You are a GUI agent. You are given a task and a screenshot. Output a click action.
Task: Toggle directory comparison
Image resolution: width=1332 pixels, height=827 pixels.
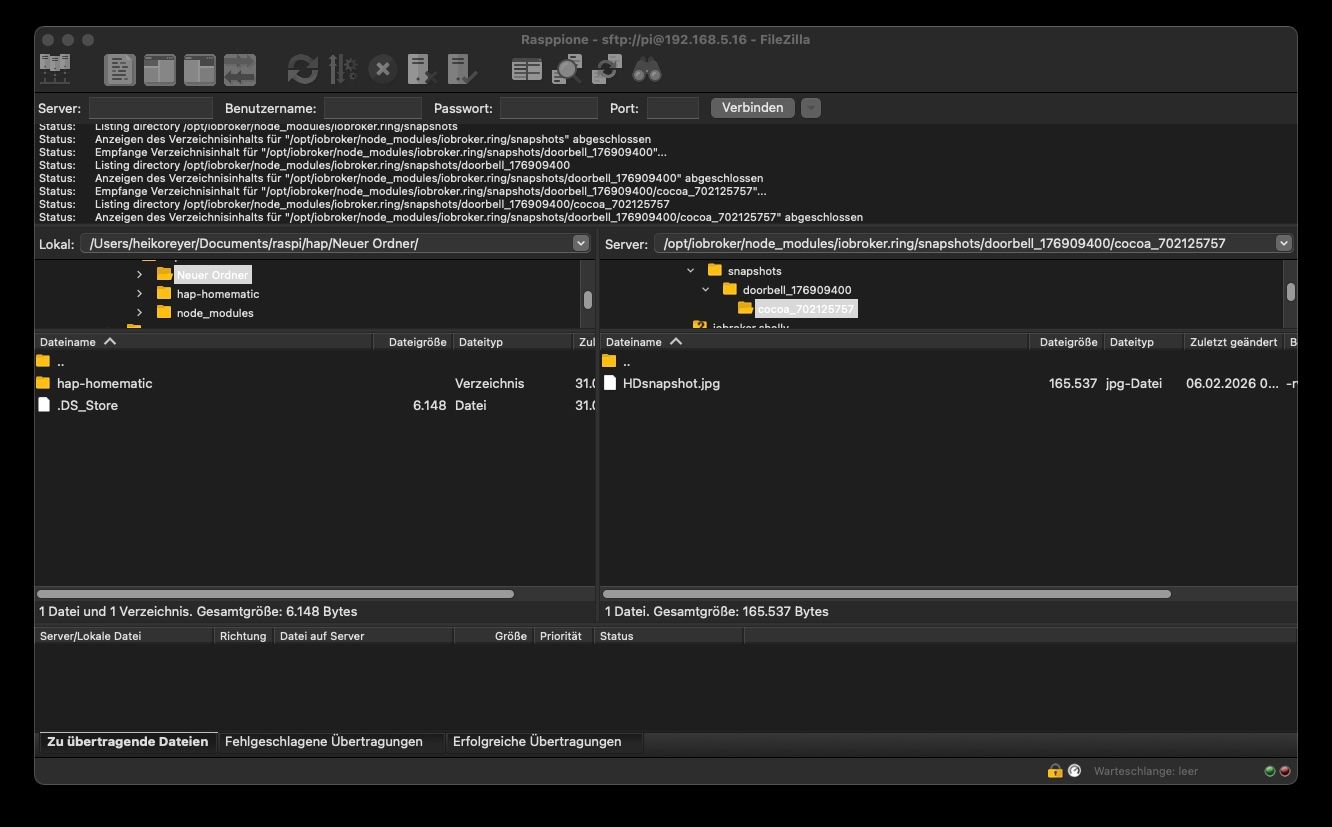tap(567, 69)
